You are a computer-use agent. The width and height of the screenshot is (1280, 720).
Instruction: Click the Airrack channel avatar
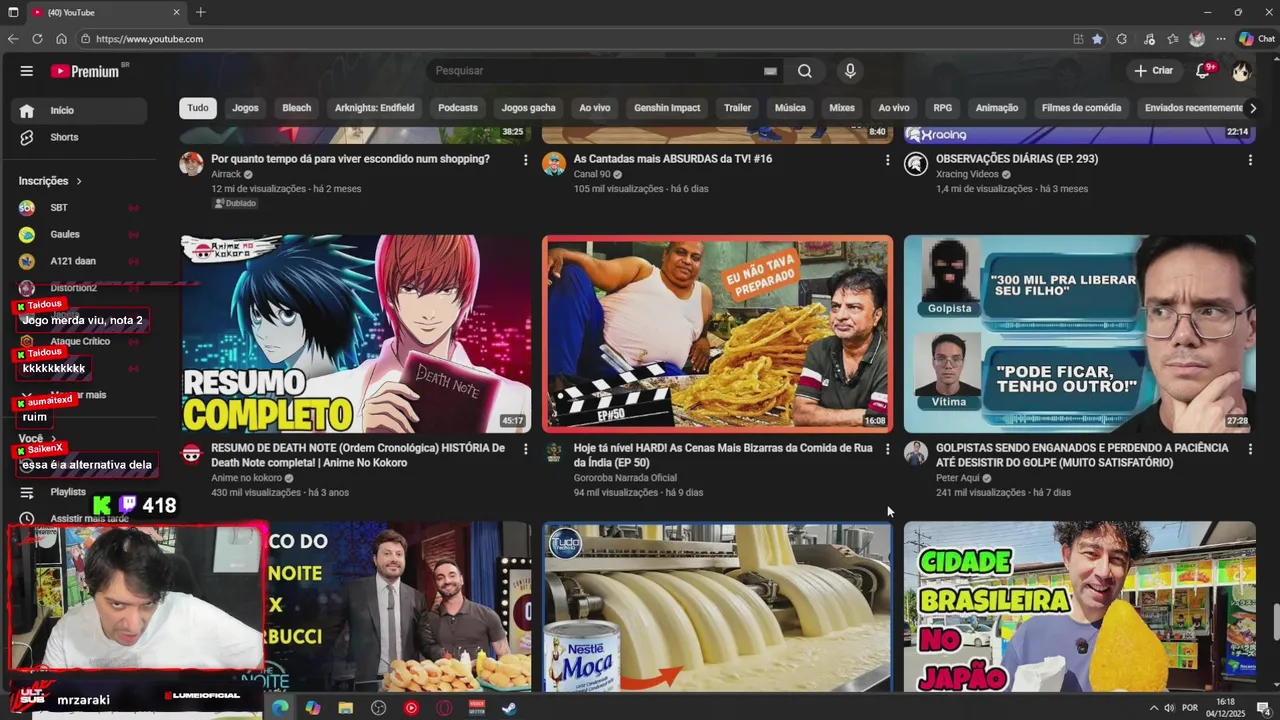192,164
